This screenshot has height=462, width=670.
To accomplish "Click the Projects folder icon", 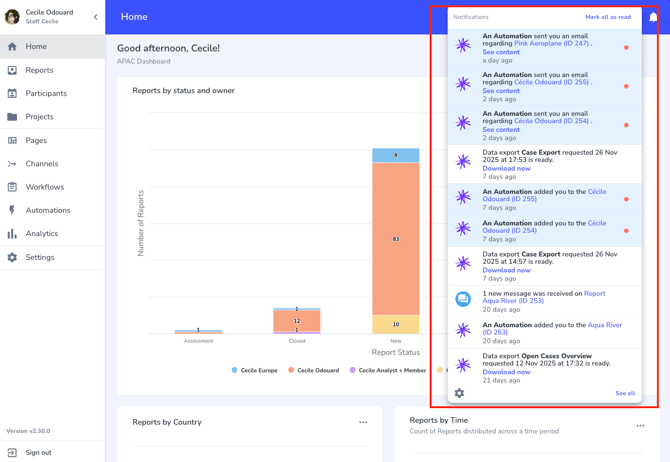I will click(12, 117).
